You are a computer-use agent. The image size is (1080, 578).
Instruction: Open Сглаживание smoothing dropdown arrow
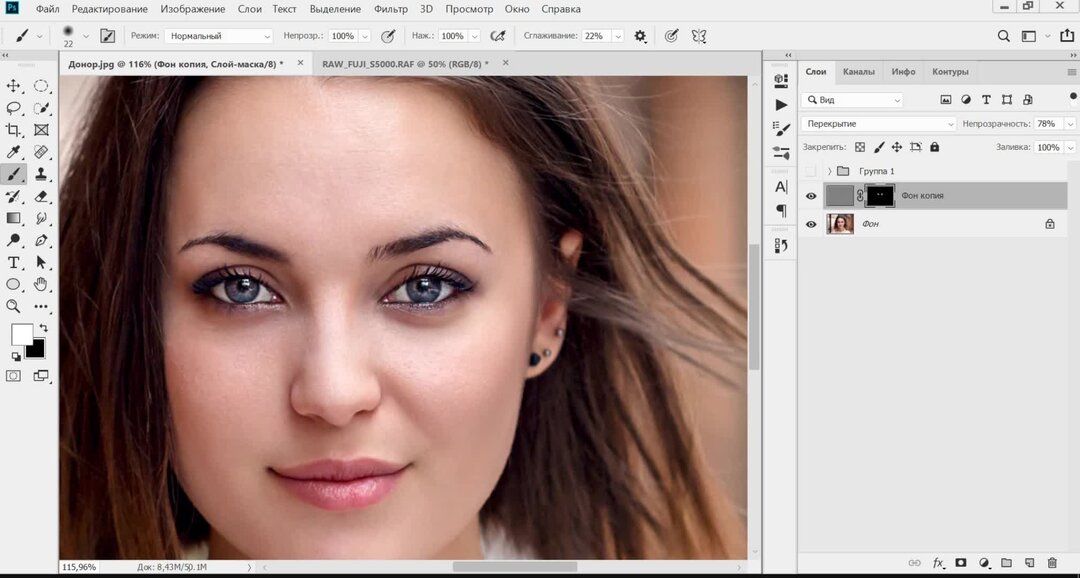pyautogui.click(x=618, y=36)
